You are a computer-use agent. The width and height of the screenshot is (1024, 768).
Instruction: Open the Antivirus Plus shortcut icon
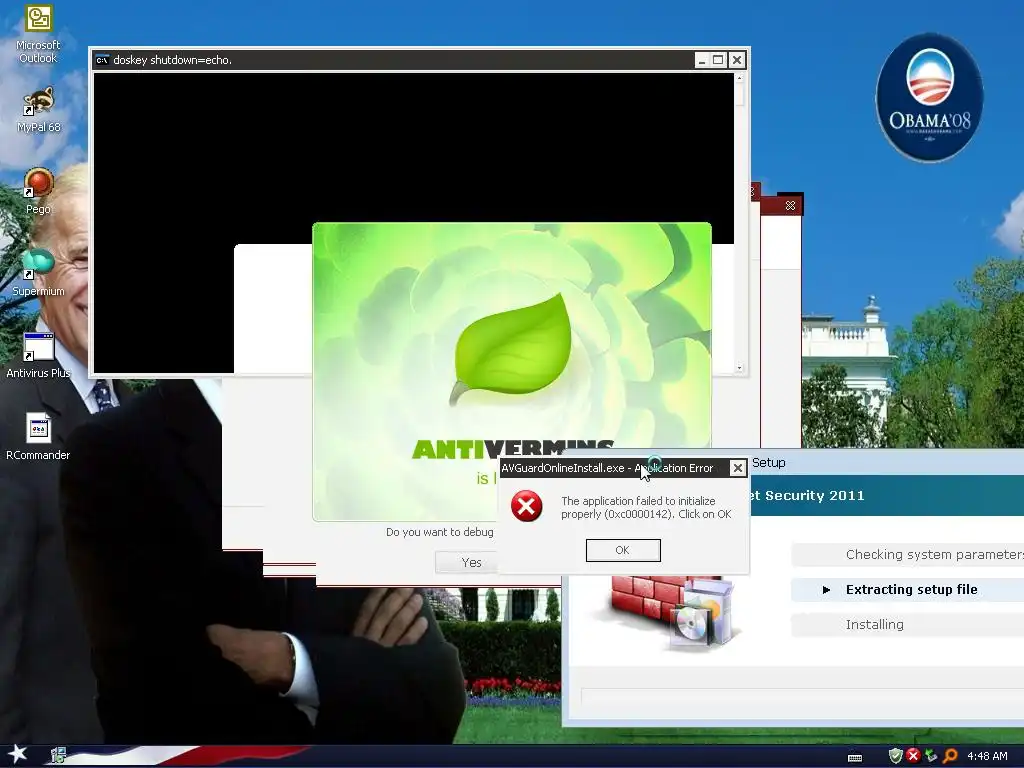[x=39, y=355]
